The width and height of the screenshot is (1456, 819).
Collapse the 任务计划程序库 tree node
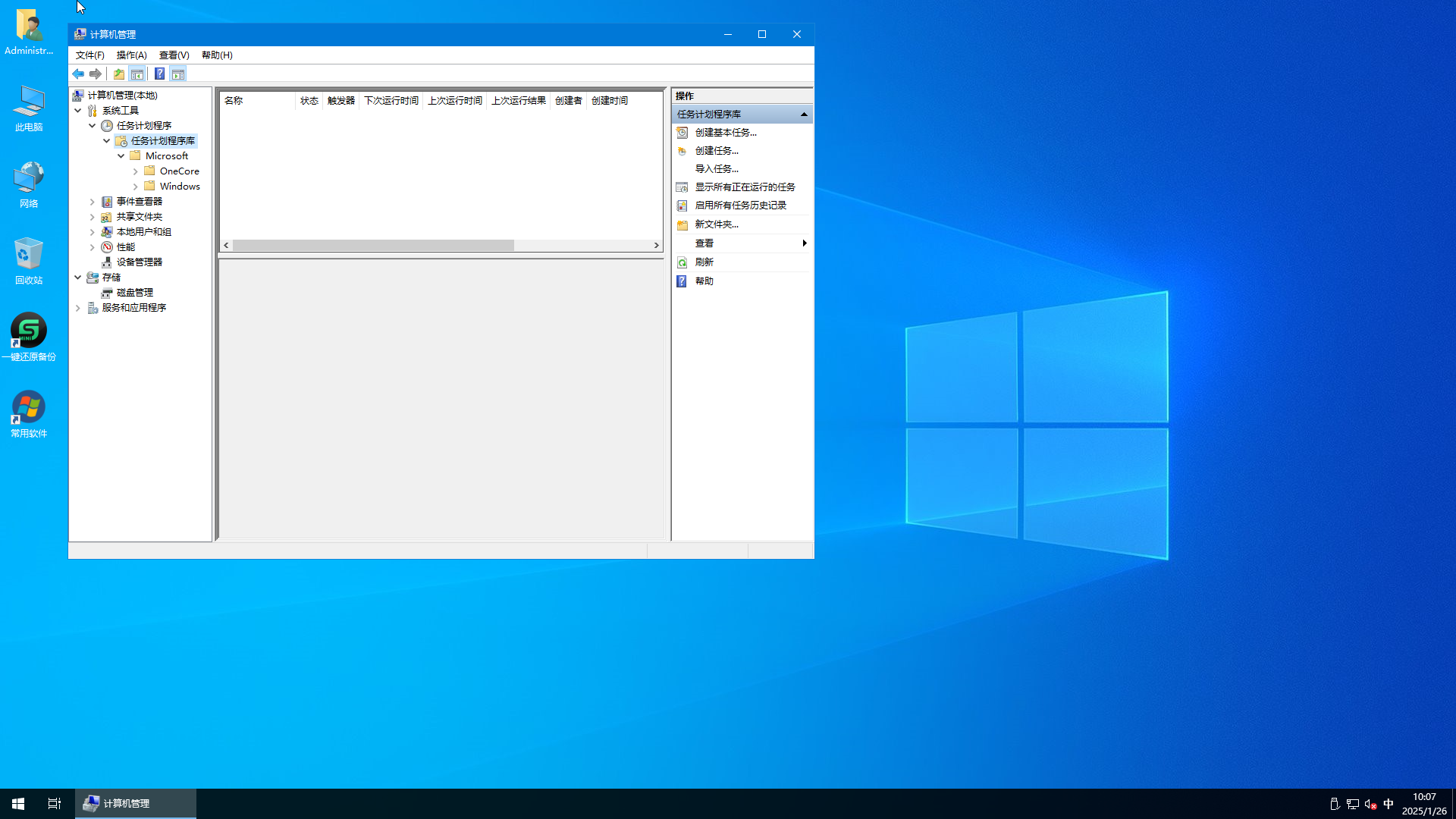(107, 141)
